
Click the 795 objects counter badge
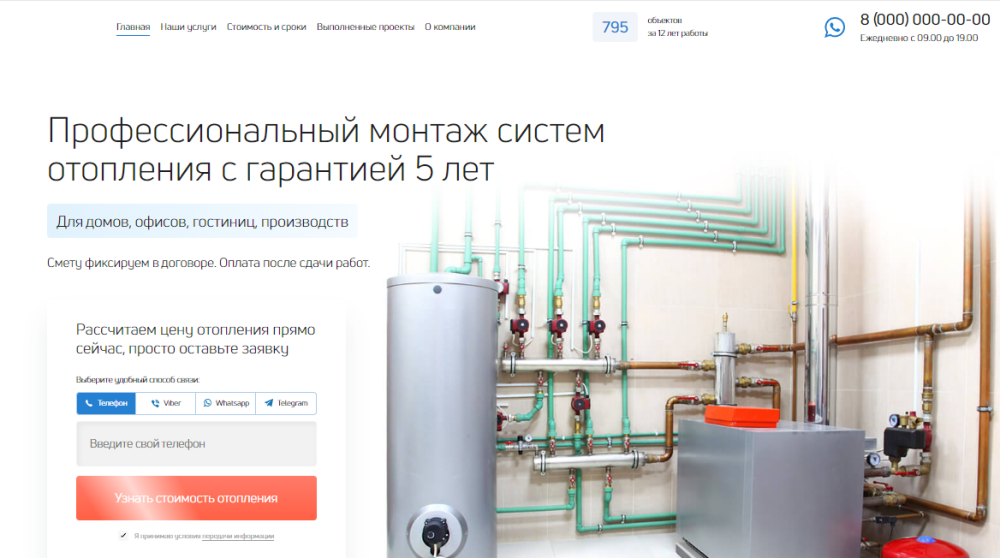615,27
